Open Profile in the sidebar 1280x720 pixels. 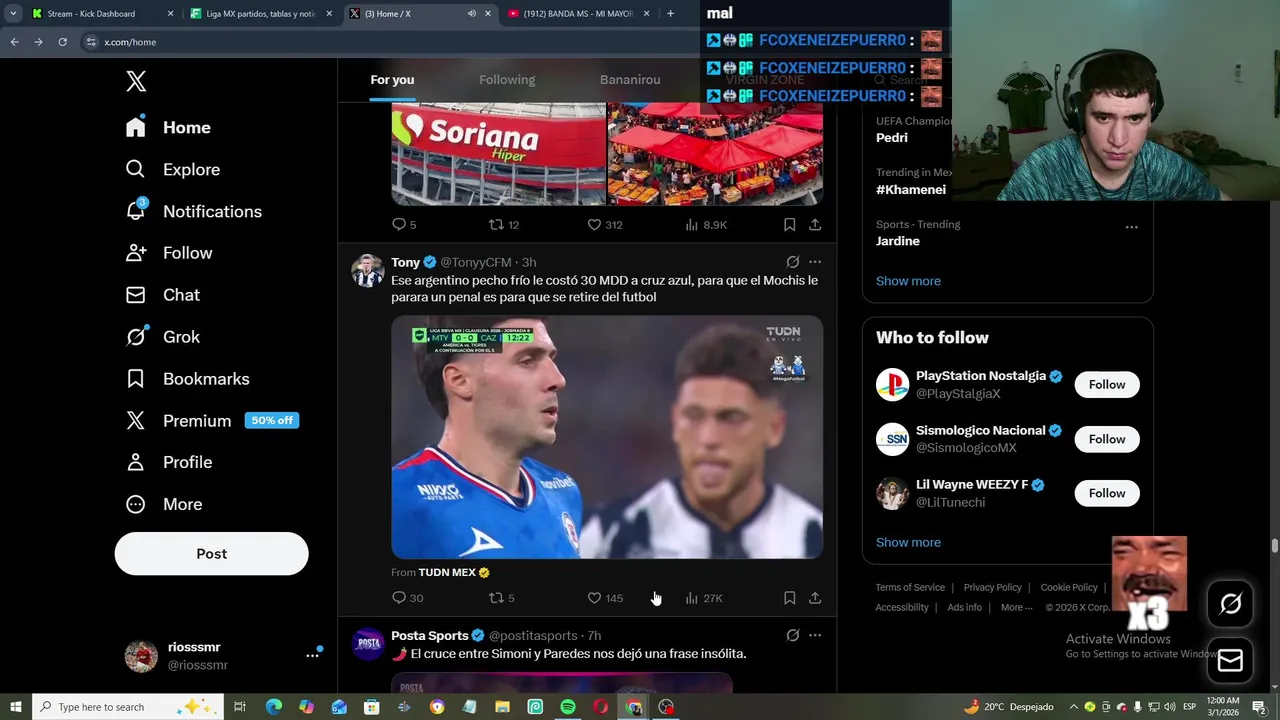pos(169,462)
